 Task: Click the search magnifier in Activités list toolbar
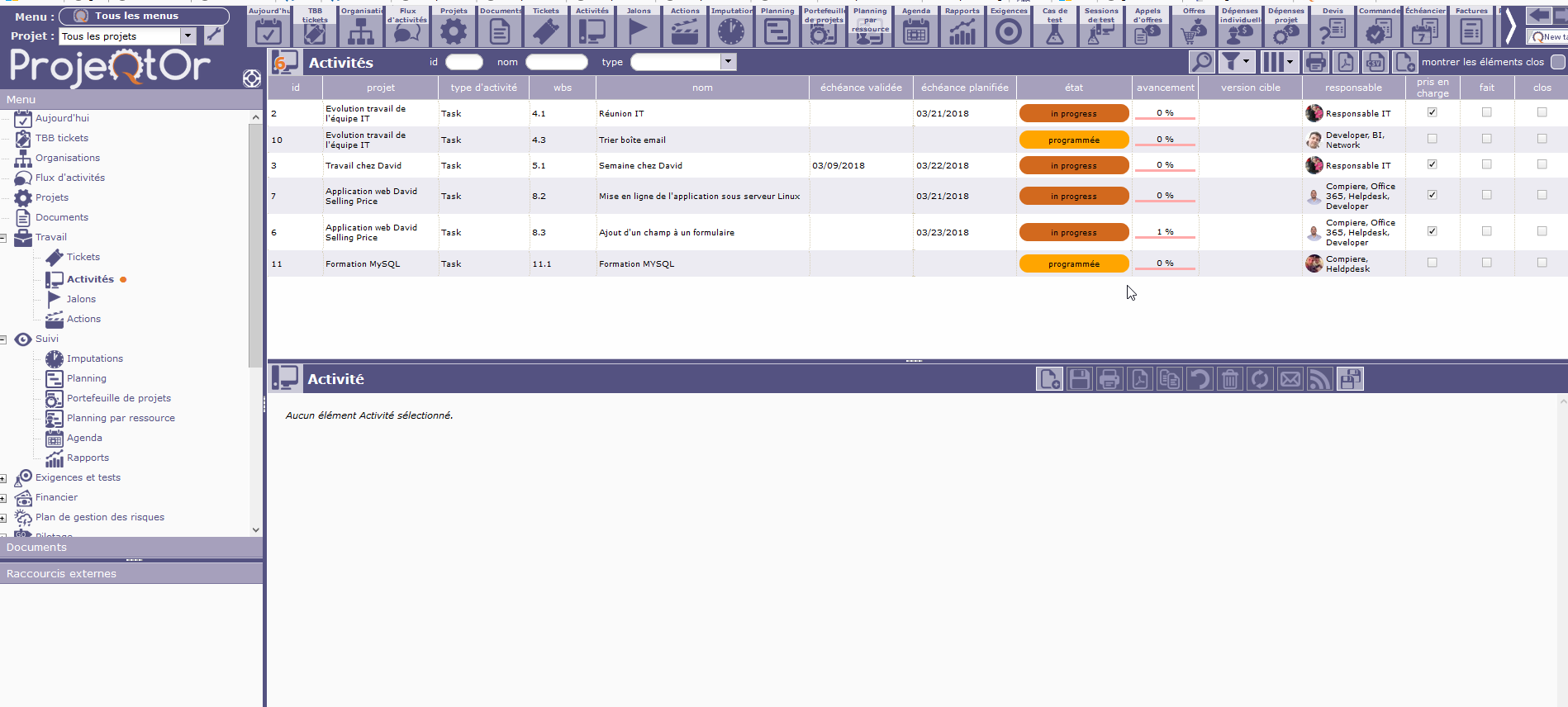click(1202, 62)
